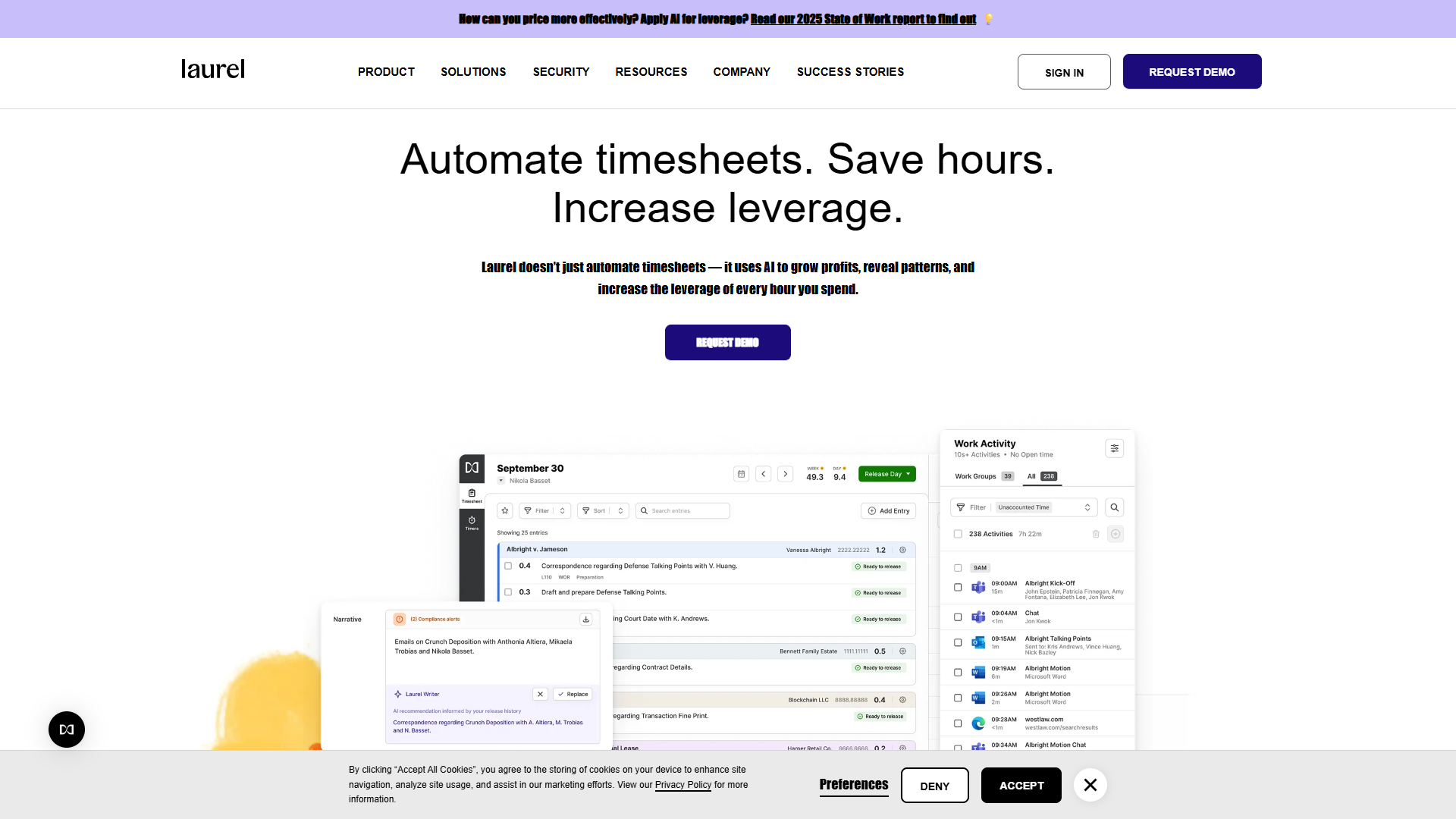Image resolution: width=1456 pixels, height=819 pixels.
Task: Click the star favorites icon in timesheet toolbar
Action: tap(505, 510)
